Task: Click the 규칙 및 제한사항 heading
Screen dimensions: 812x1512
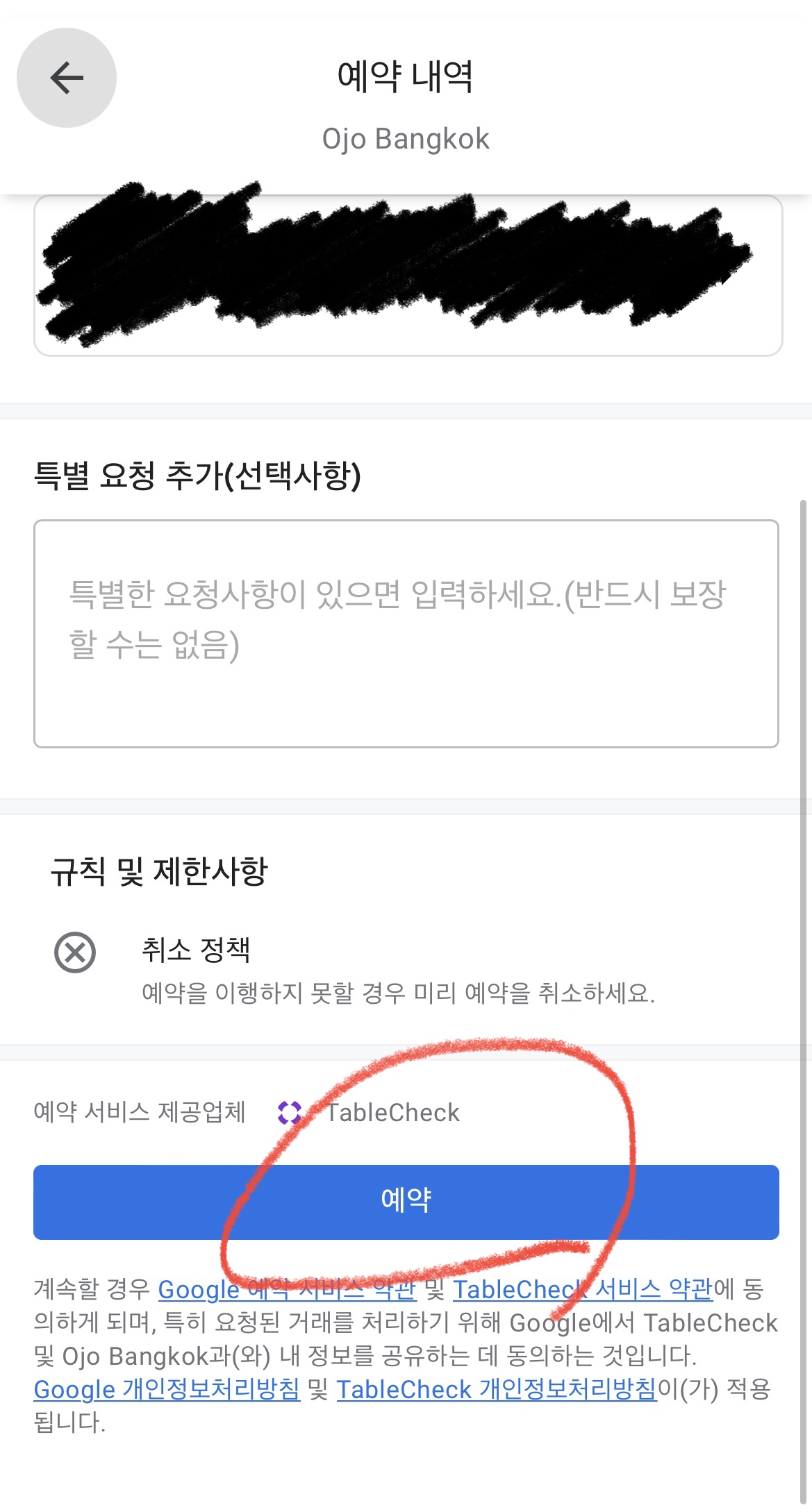Action: coord(159,871)
